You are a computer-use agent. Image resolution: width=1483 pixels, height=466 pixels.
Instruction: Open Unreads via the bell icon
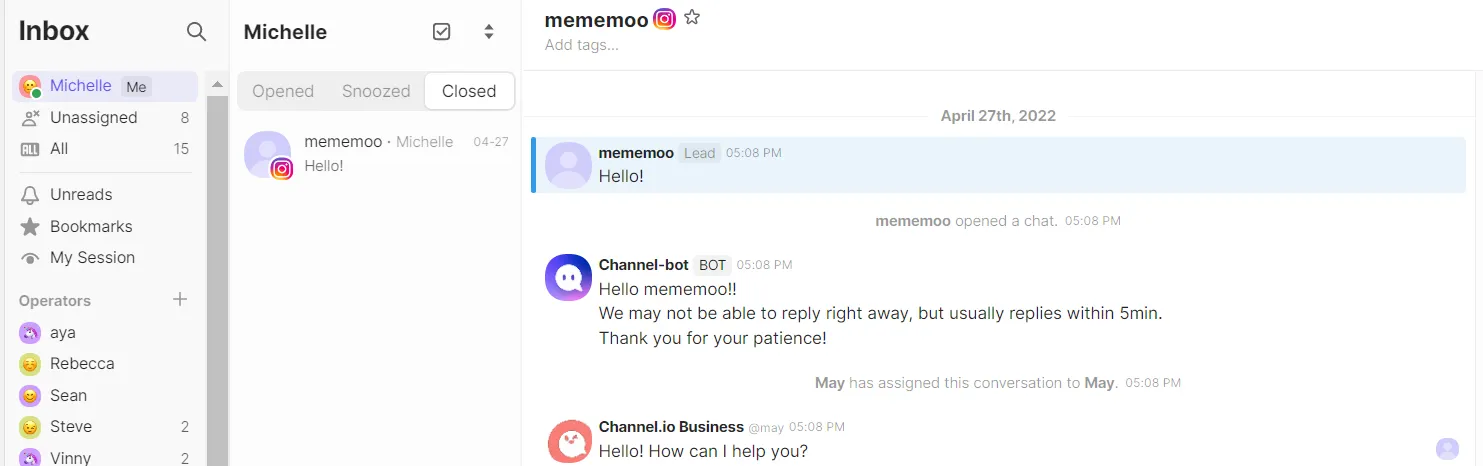[x=31, y=195]
